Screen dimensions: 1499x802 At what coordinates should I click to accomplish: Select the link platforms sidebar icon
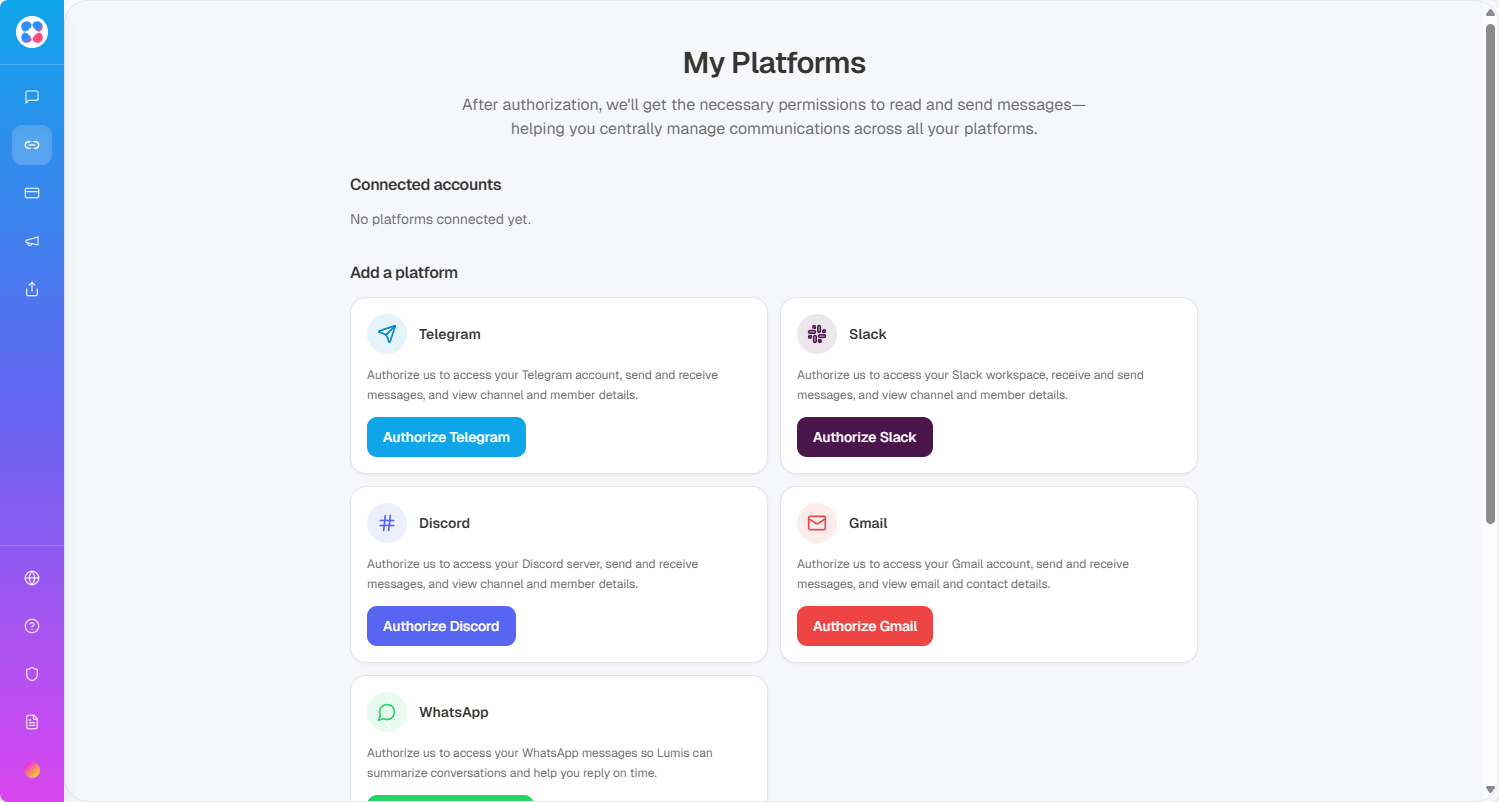click(32, 145)
